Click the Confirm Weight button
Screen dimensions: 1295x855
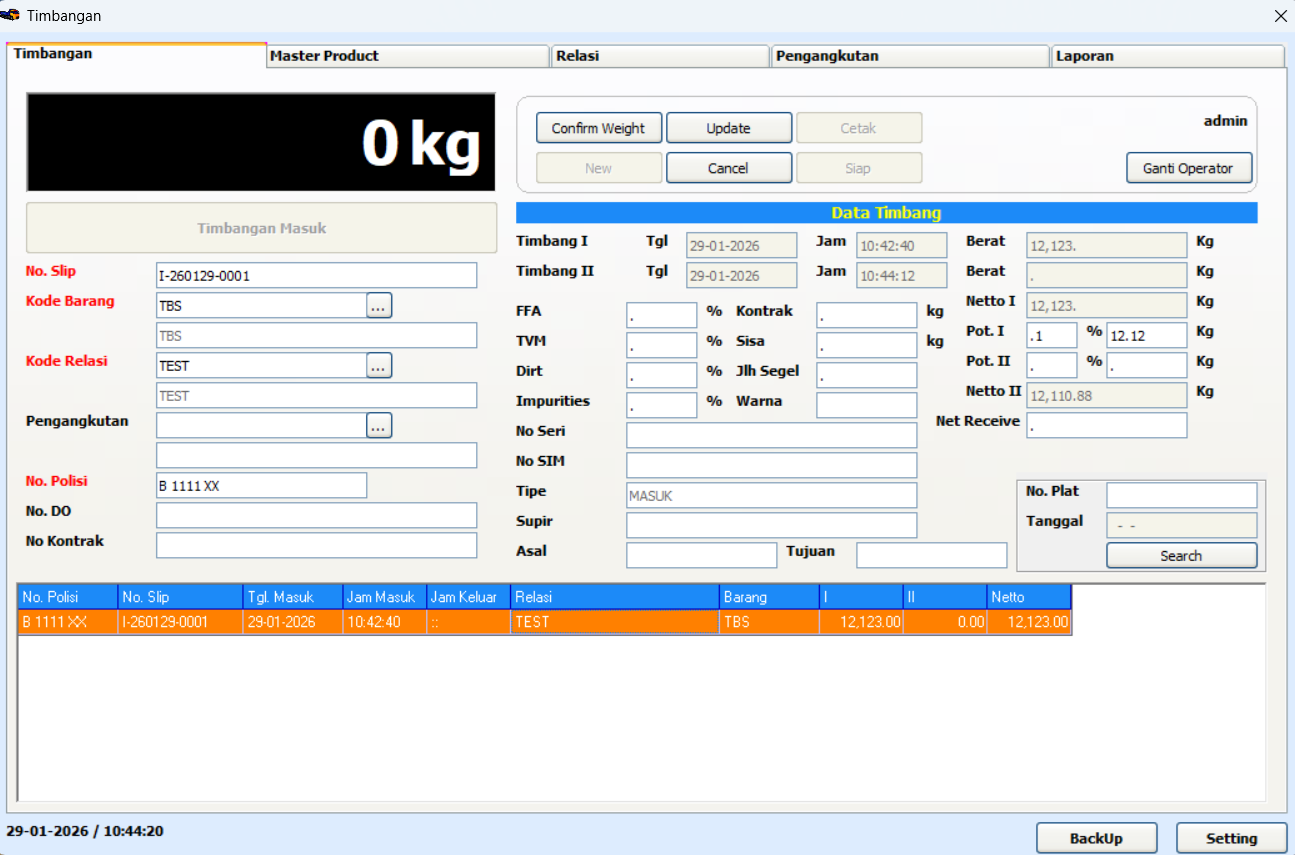point(599,128)
